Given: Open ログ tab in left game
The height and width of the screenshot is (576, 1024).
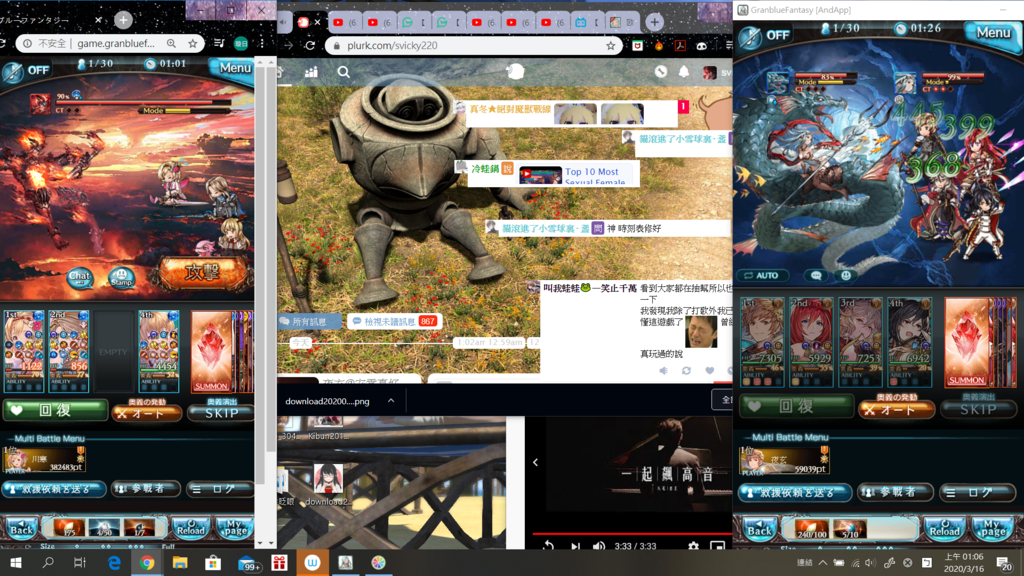Looking at the screenshot, I should [x=219, y=488].
